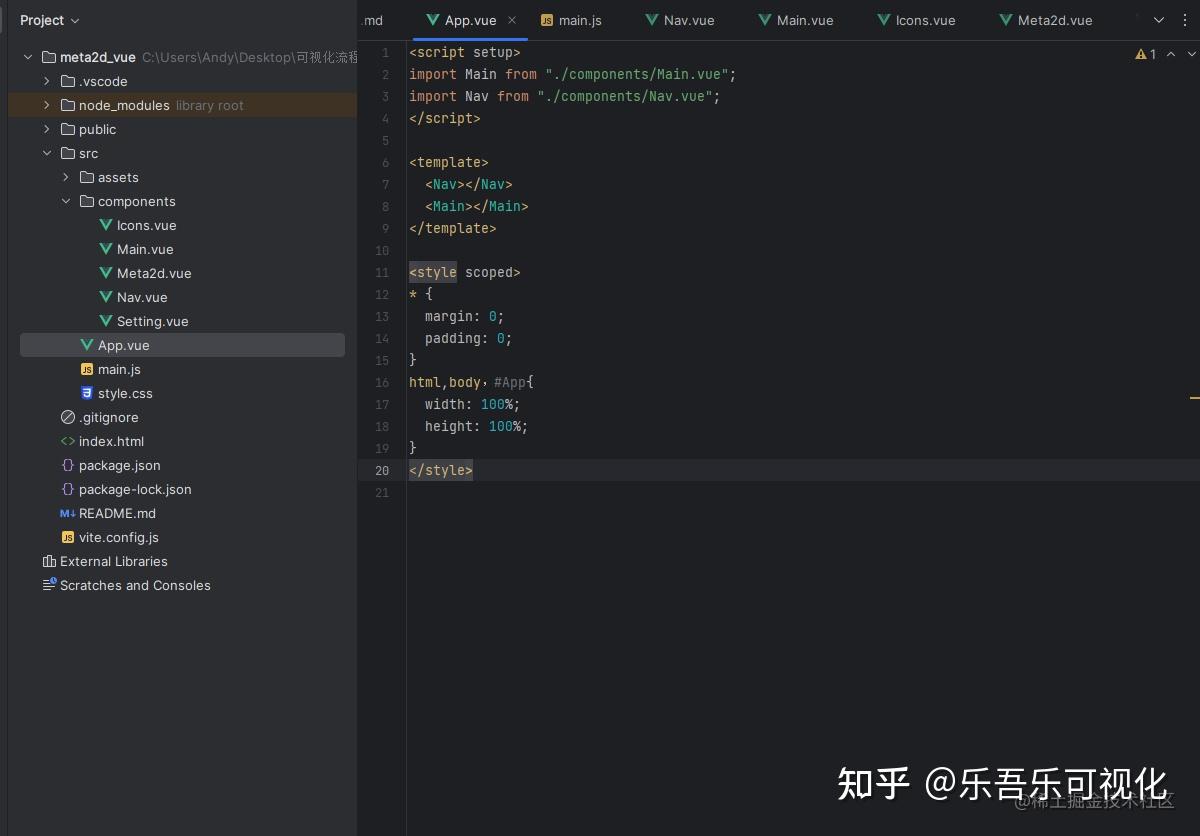Click line number 20 in the editor gutter
This screenshot has width=1200, height=836.
coord(382,470)
